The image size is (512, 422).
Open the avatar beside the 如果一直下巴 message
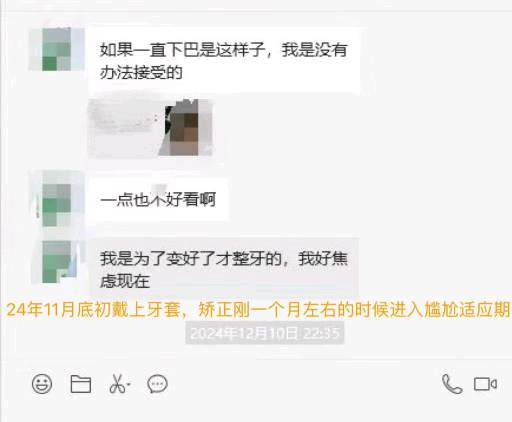(56, 49)
